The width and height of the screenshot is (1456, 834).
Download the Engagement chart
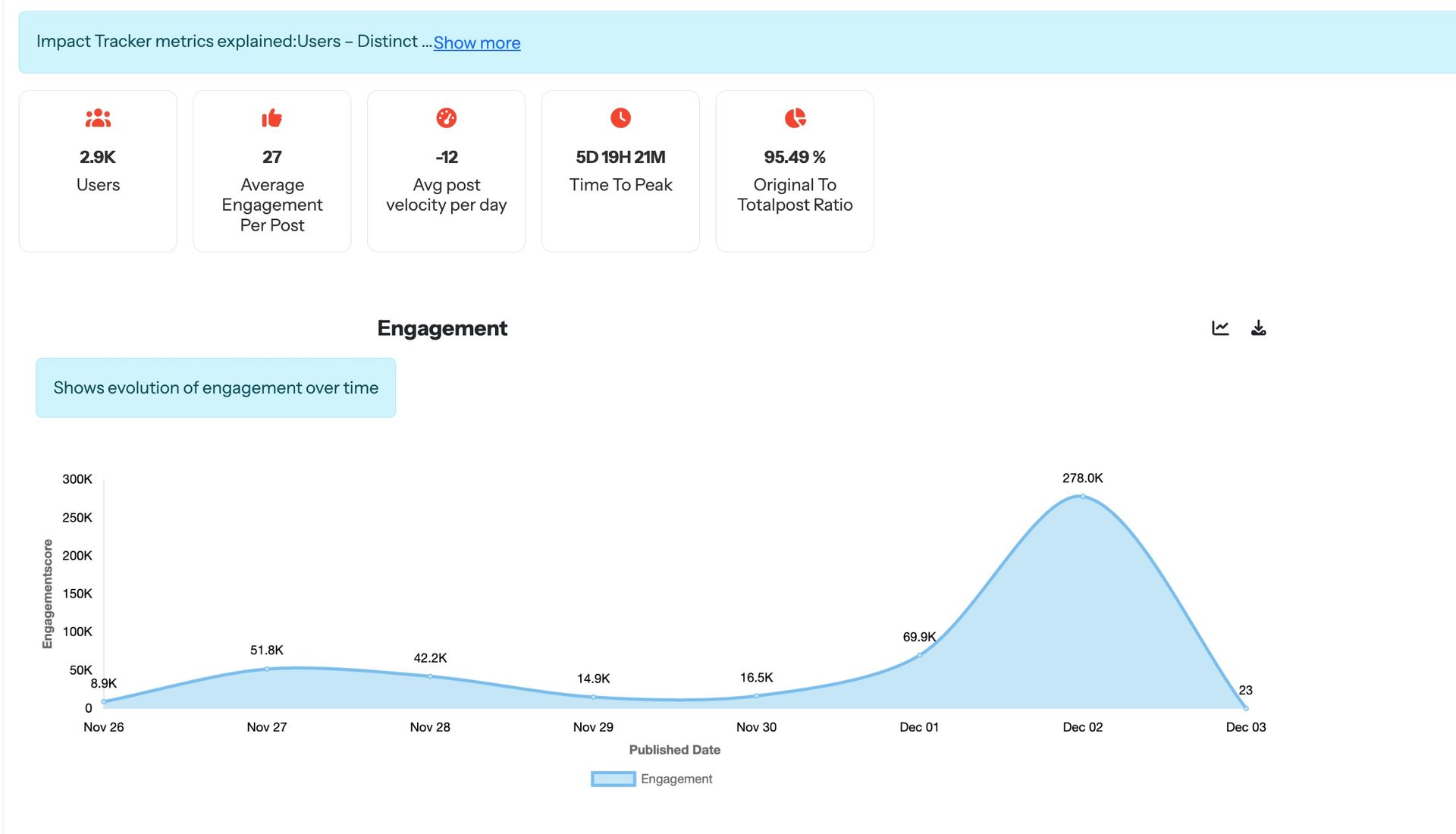[x=1258, y=328]
